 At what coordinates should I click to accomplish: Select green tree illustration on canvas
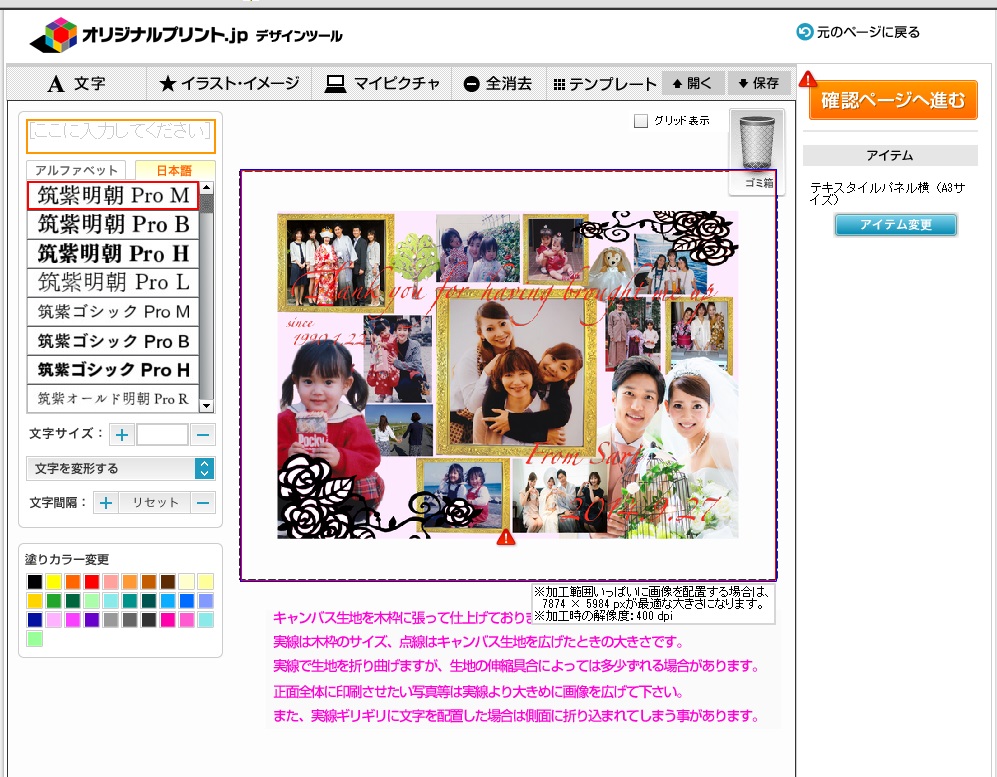point(416,258)
